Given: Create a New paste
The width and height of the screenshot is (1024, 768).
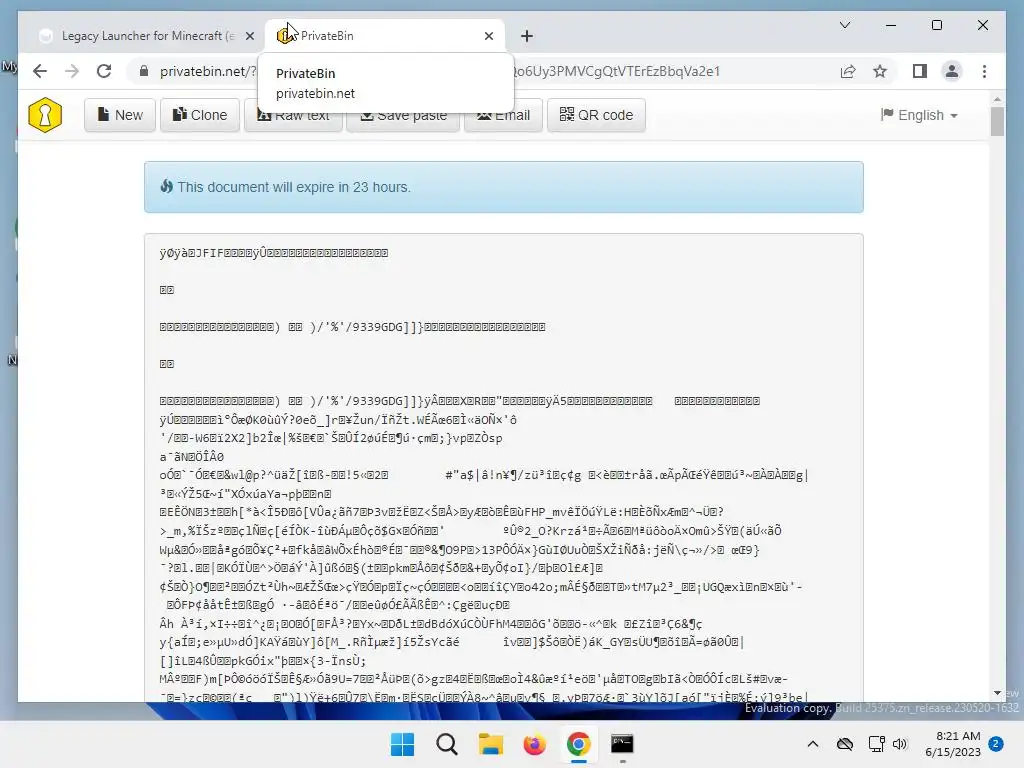Looking at the screenshot, I should (x=120, y=115).
